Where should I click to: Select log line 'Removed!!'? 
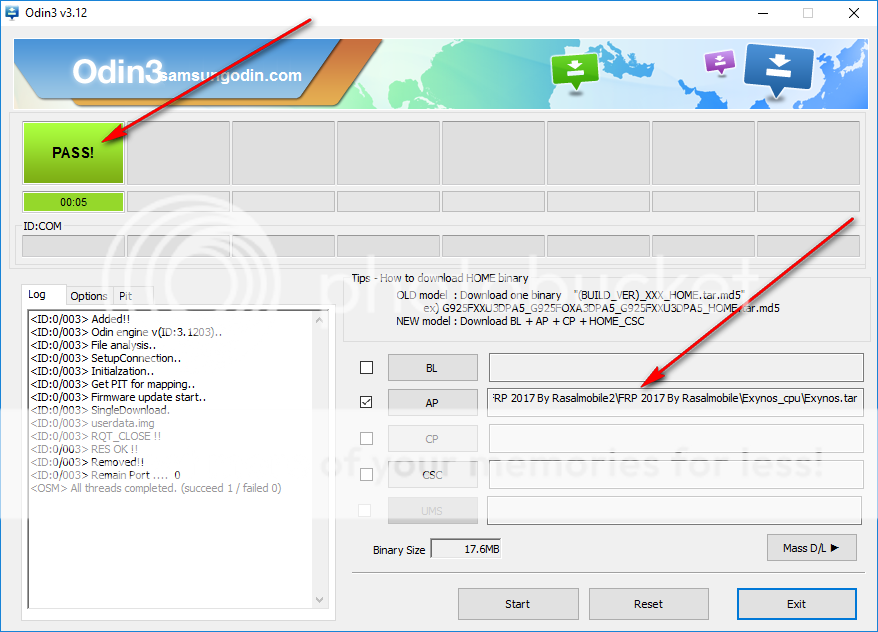87,462
